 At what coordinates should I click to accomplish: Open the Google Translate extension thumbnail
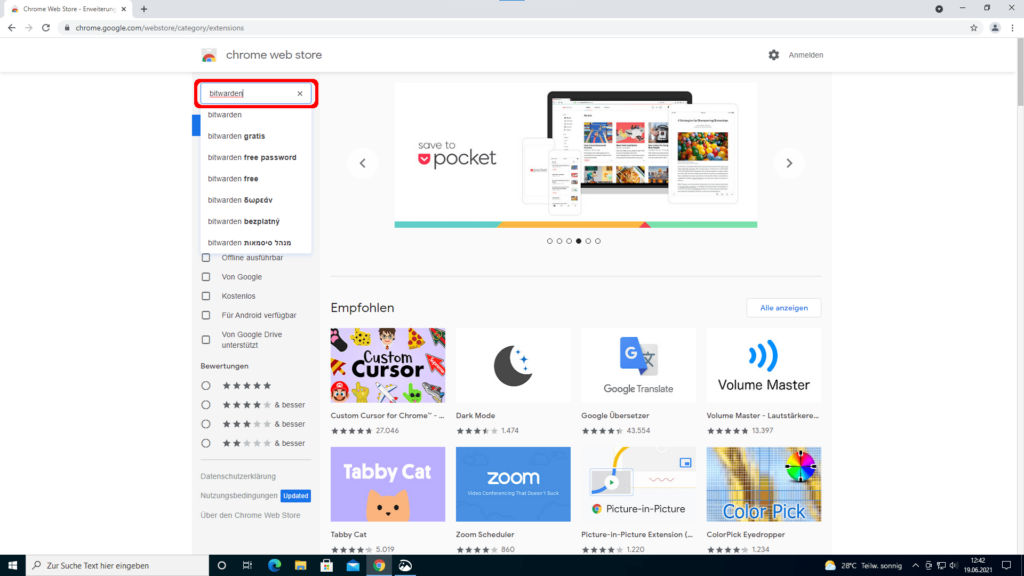[639, 365]
